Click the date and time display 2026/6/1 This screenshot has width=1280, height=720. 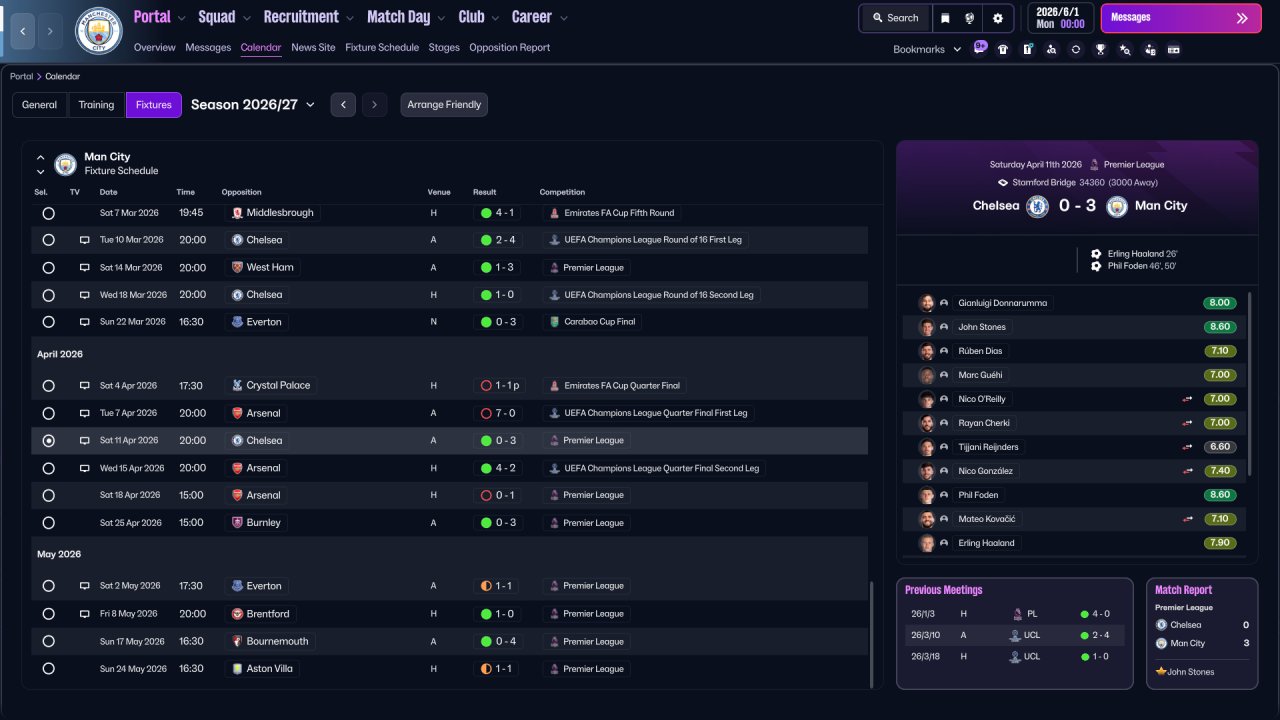(1060, 18)
